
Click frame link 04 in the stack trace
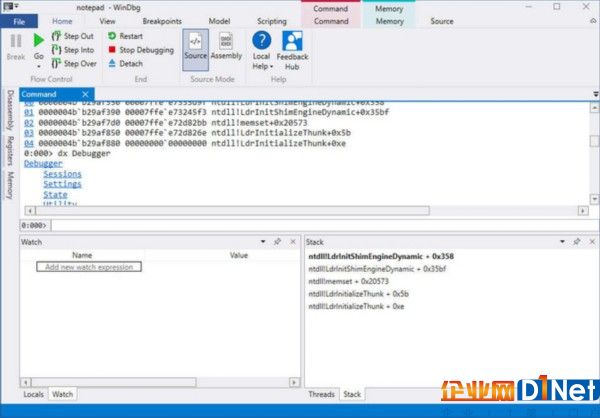point(29,143)
